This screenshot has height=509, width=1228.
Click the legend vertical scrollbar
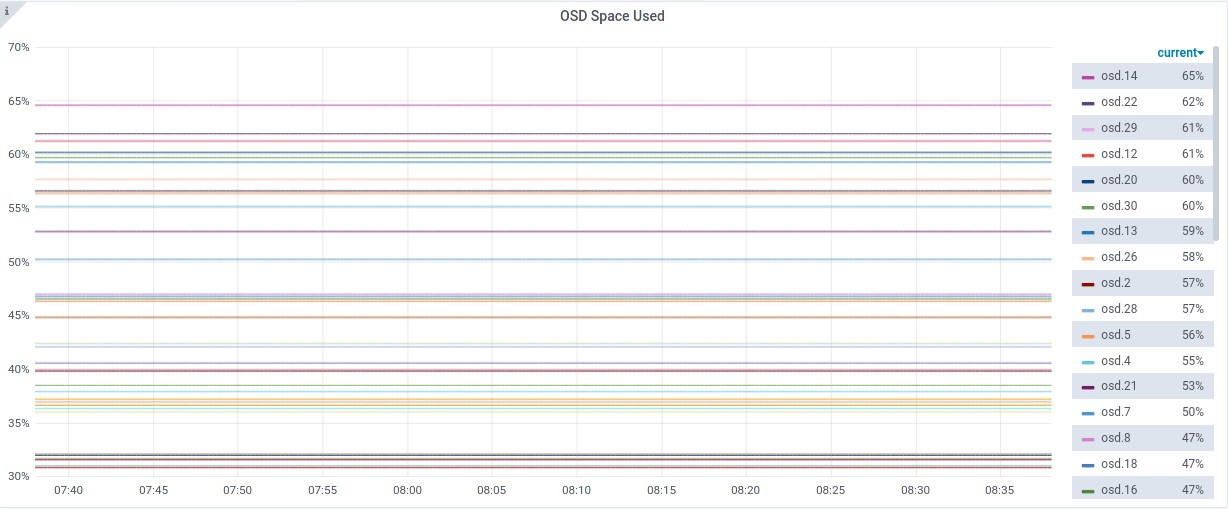point(1216,142)
